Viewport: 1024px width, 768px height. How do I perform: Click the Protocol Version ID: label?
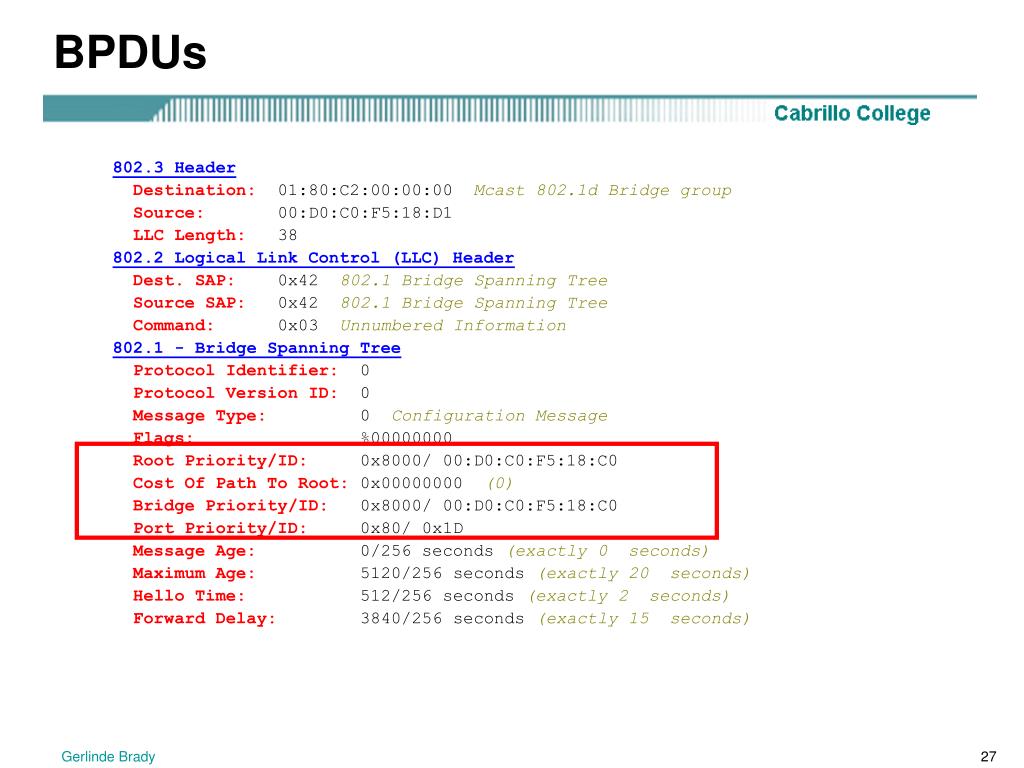coord(236,393)
